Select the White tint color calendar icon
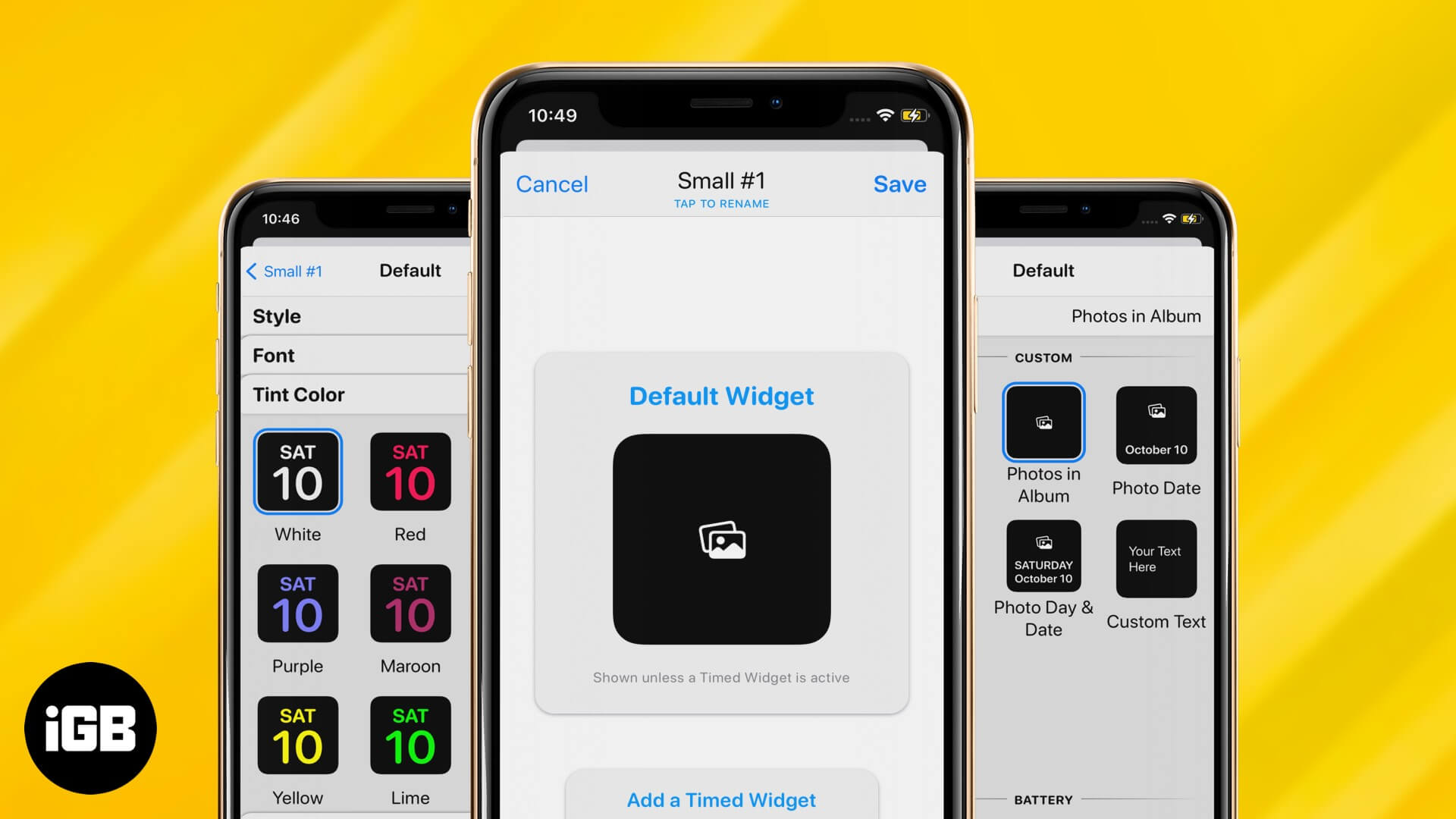 (297, 472)
